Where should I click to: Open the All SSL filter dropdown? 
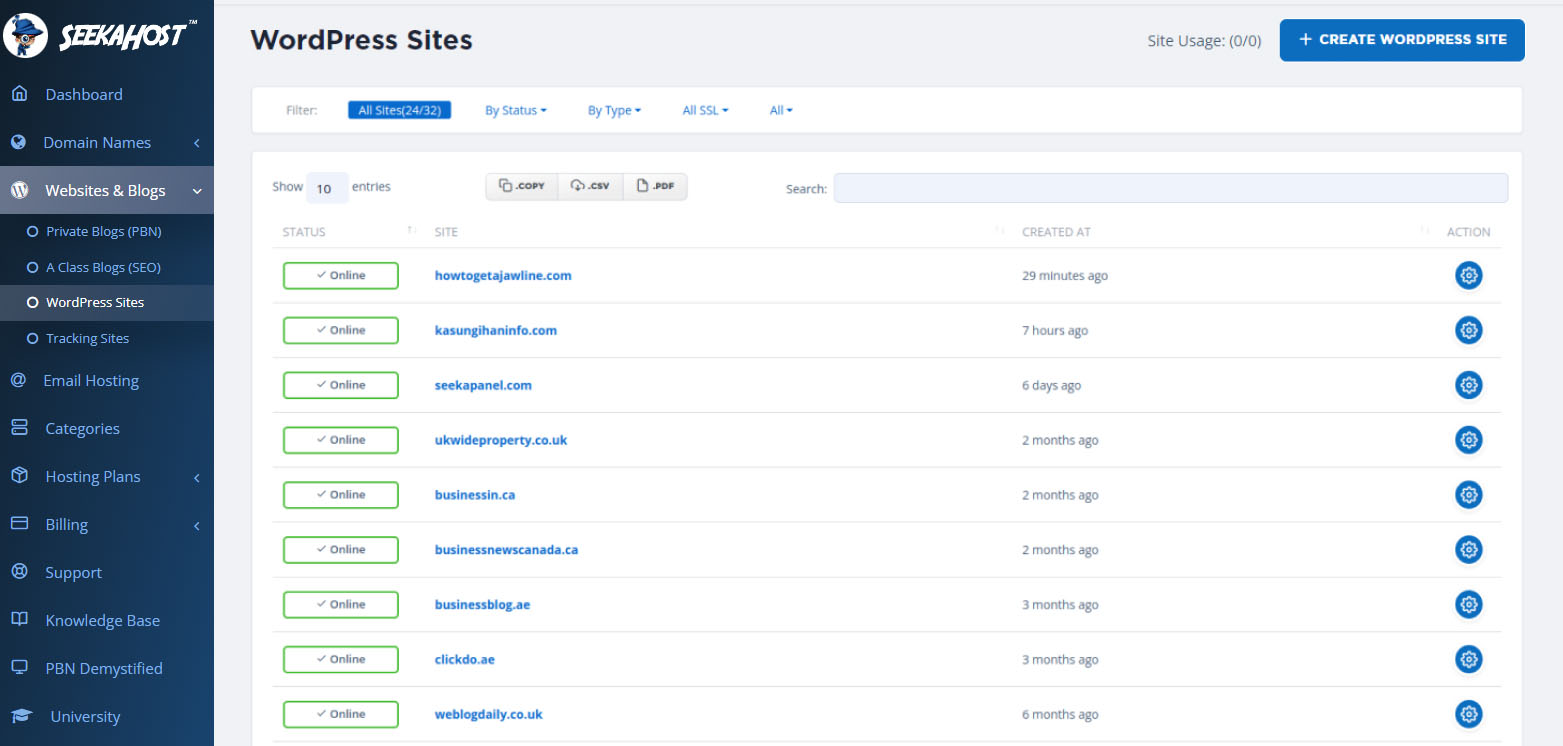[x=705, y=111]
